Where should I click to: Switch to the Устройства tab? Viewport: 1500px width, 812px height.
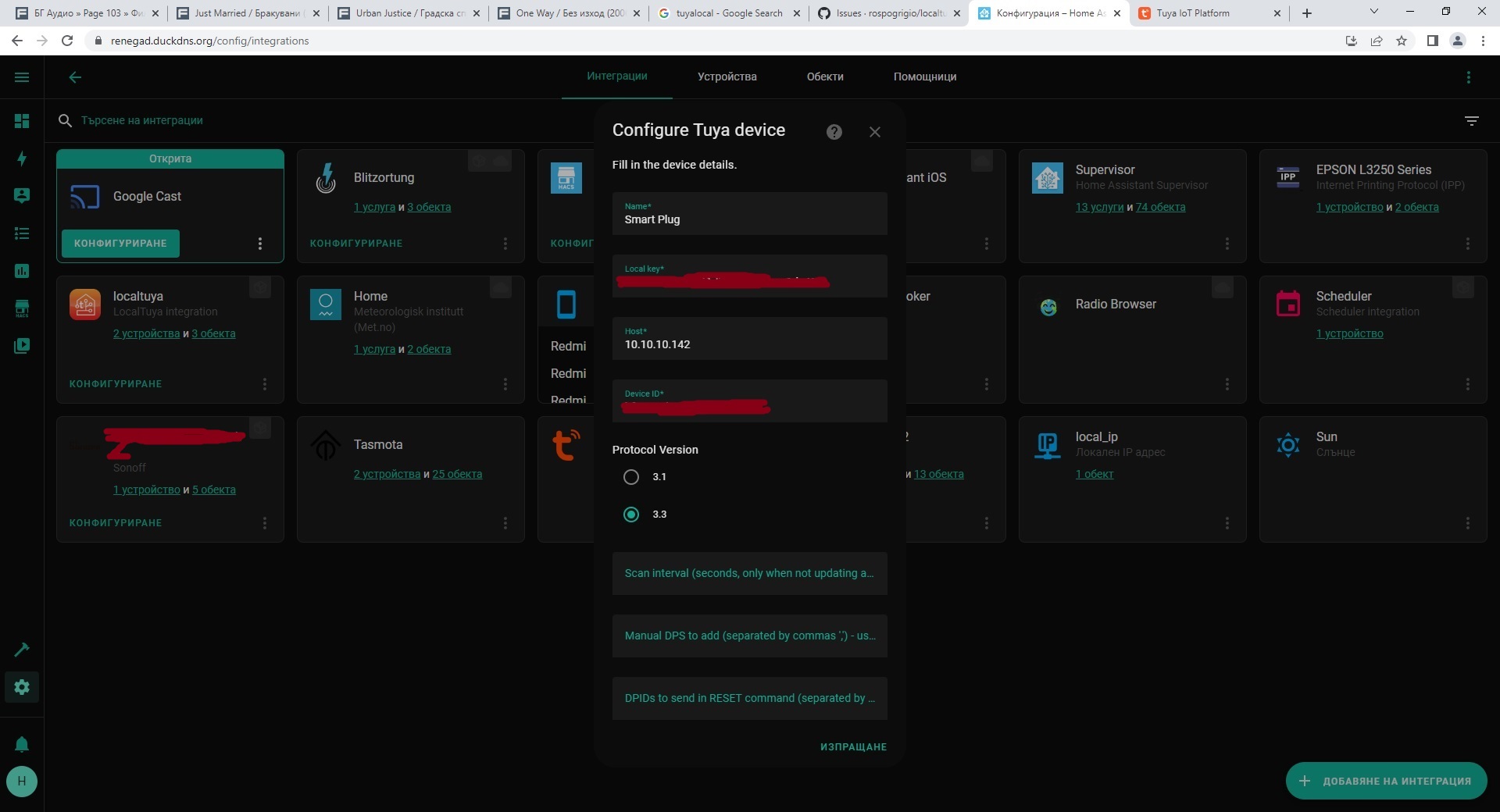[727, 77]
